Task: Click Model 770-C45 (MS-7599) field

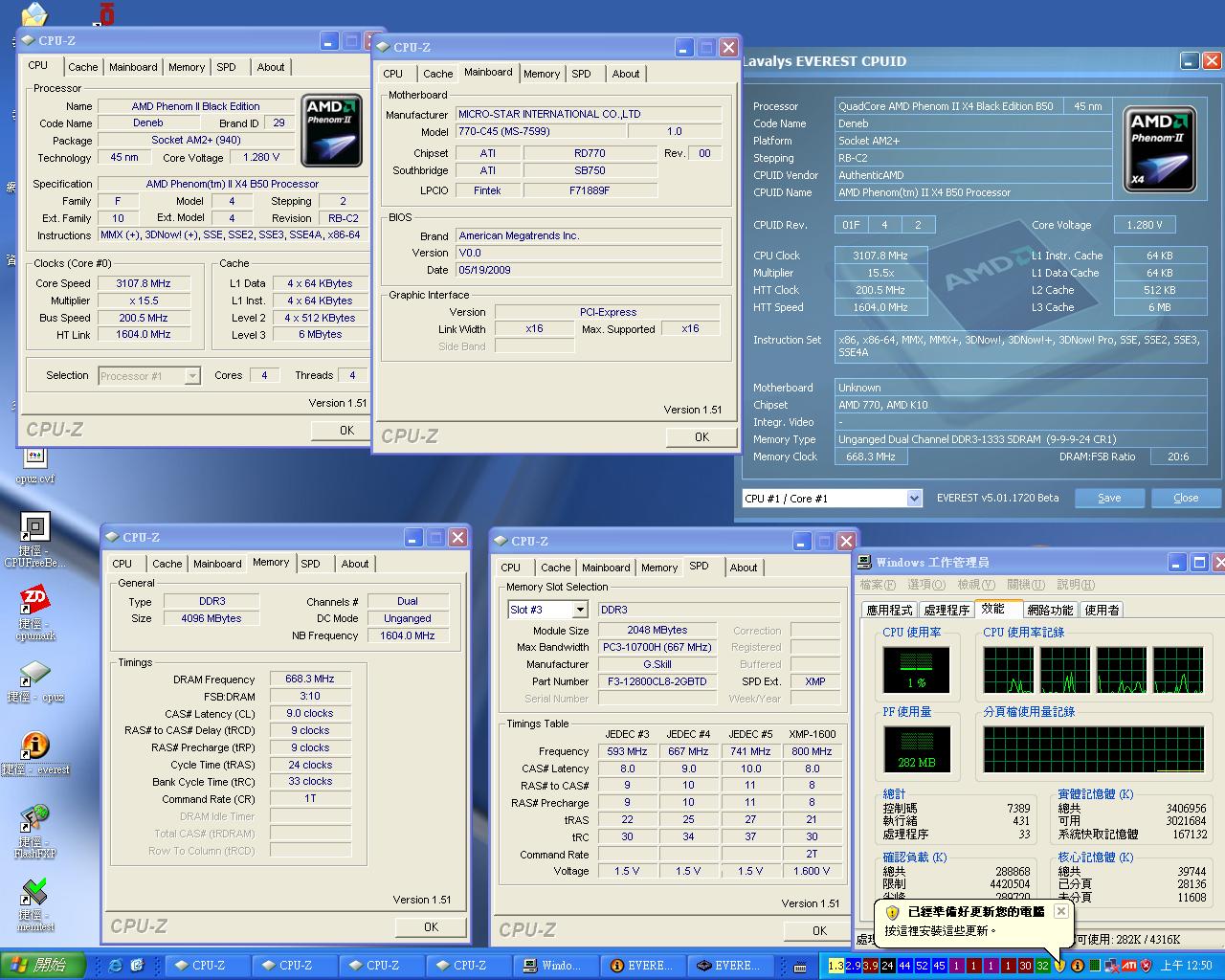Action: point(540,131)
